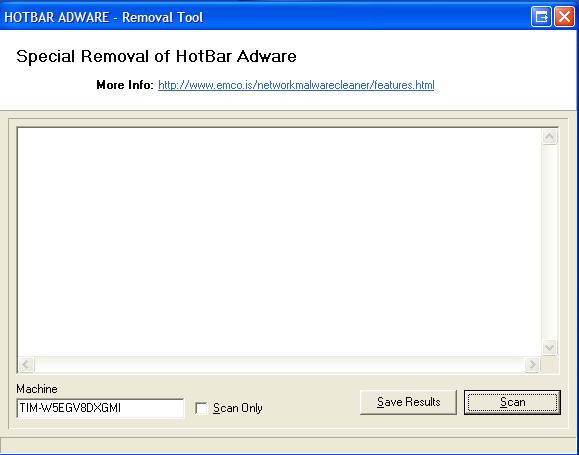Focus the Machine name input field
579x455 pixels.
100,408
